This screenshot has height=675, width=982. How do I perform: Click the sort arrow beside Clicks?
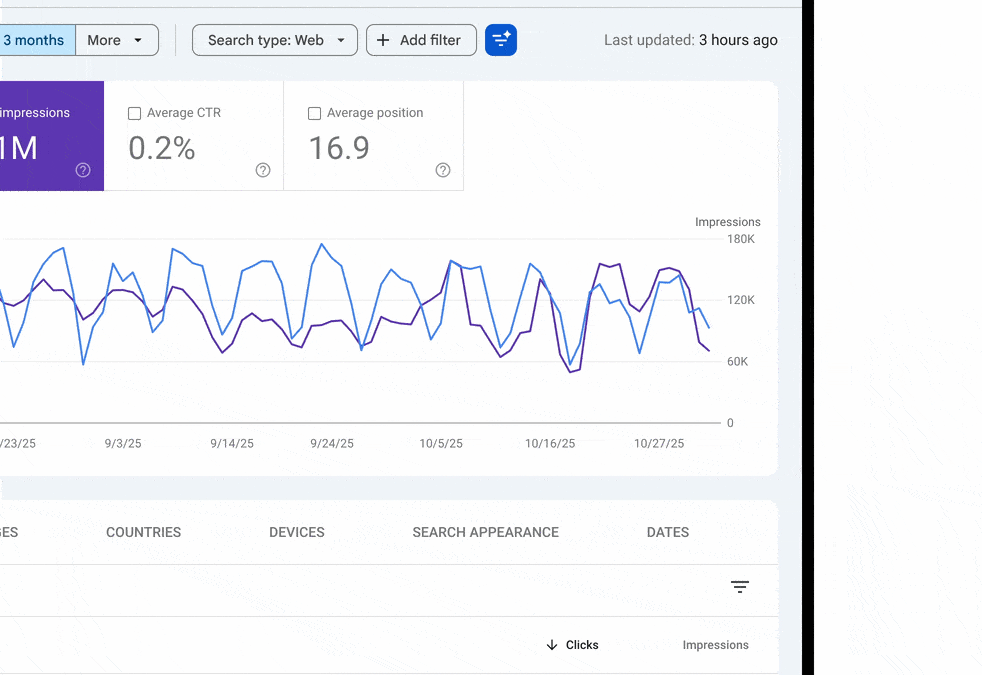pos(551,645)
